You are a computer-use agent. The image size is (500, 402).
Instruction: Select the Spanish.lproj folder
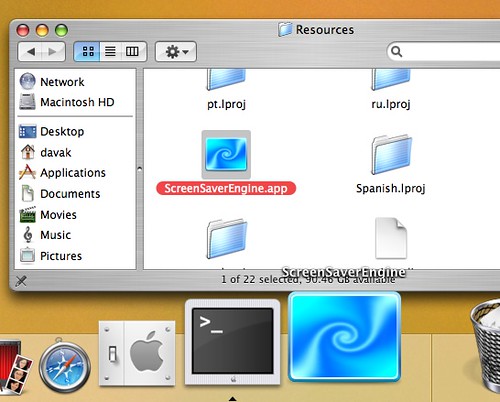tap(391, 155)
